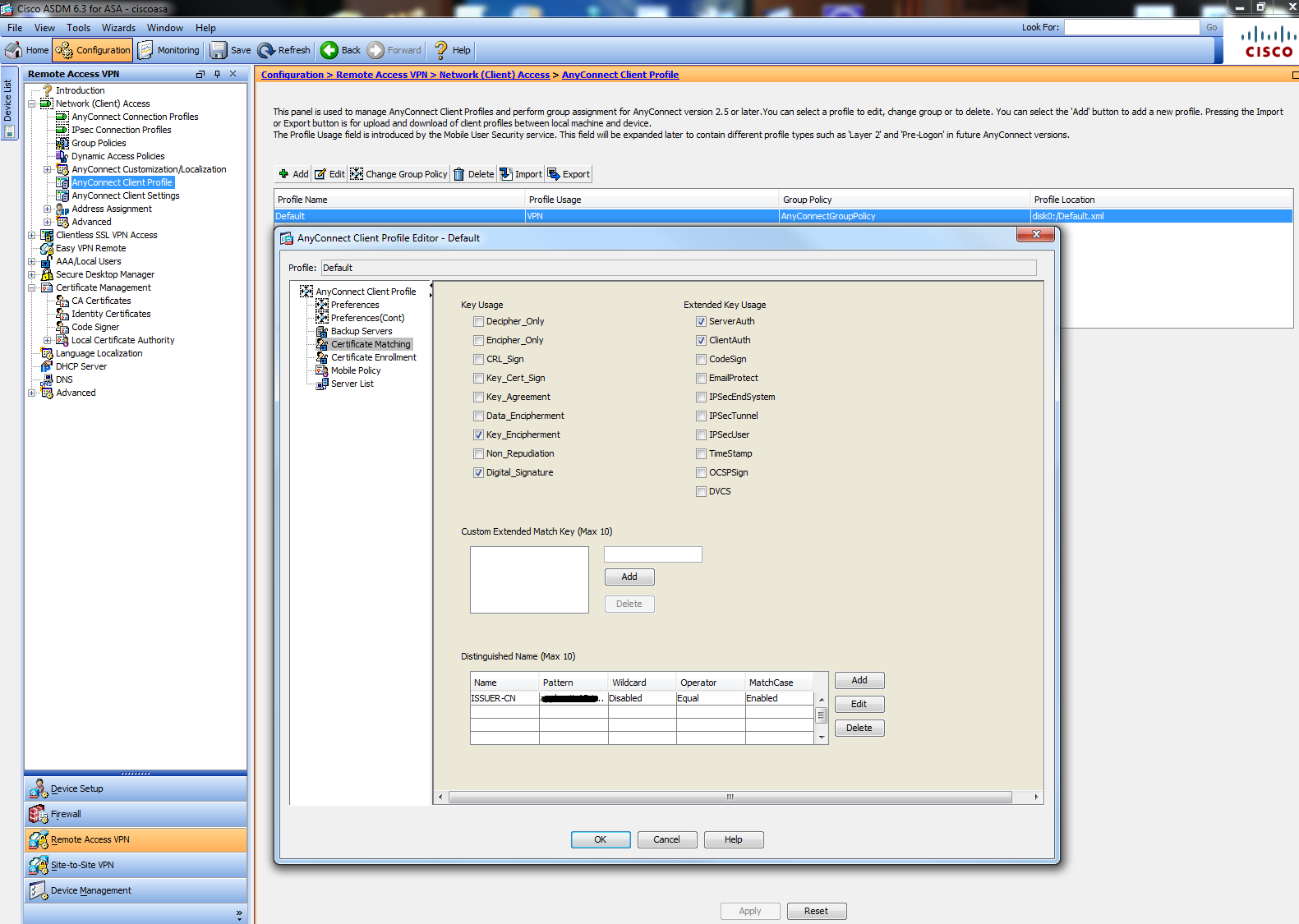Expand Local Certificate Authority node

point(47,340)
